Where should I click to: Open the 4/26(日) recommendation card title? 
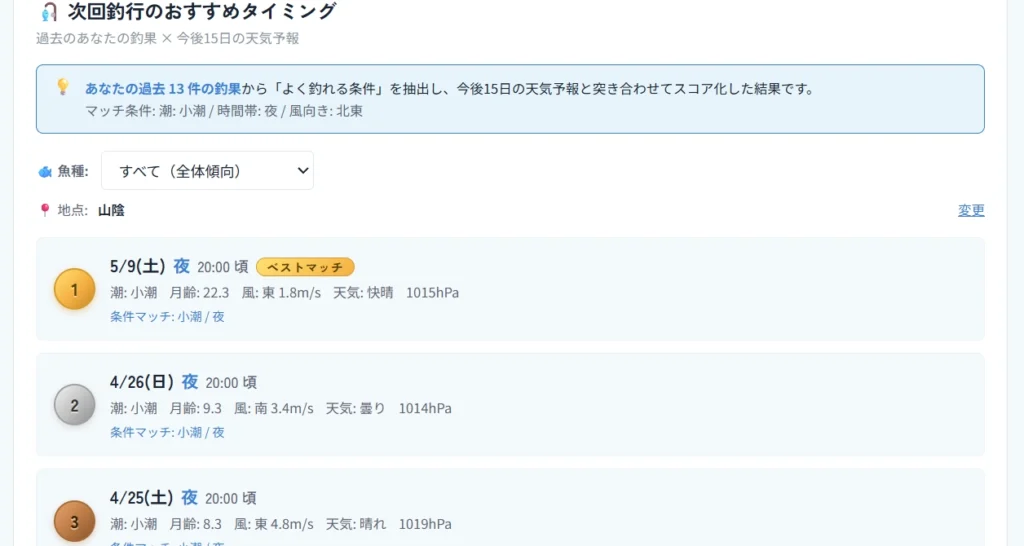141,382
